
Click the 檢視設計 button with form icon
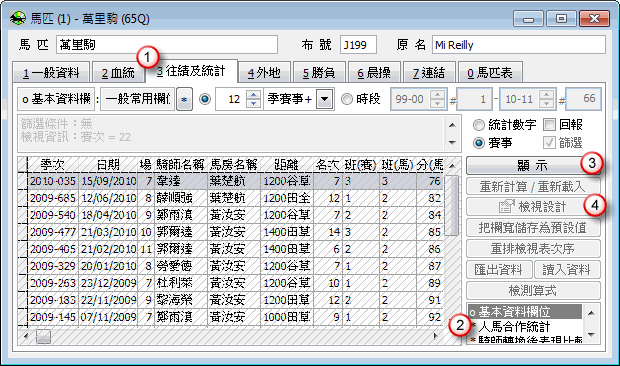(533, 207)
